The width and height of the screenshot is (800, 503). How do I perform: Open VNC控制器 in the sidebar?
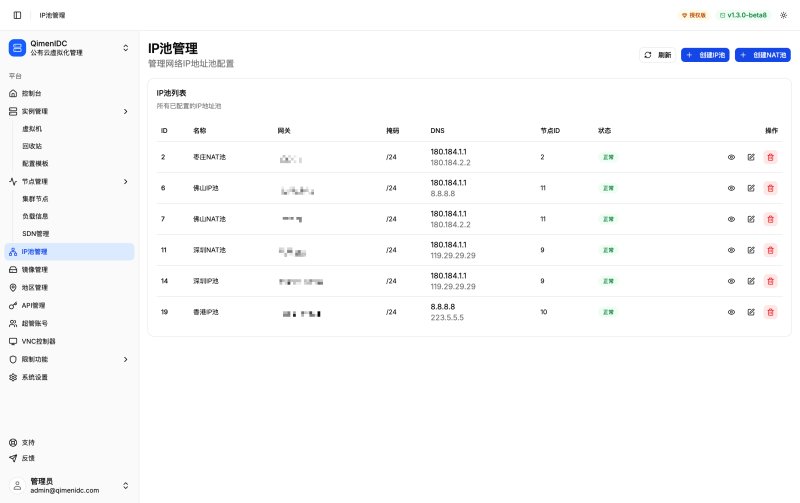(x=69, y=341)
